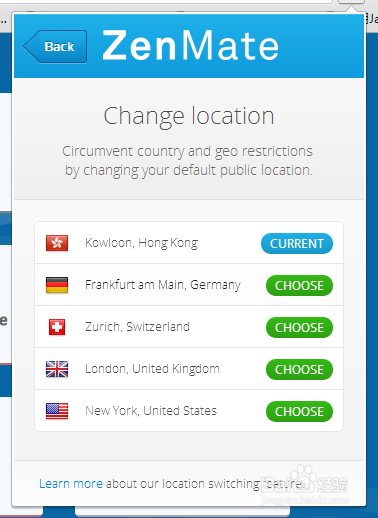Click the location switching feature text
The width and height of the screenshot is (378, 518).
pos(203,484)
